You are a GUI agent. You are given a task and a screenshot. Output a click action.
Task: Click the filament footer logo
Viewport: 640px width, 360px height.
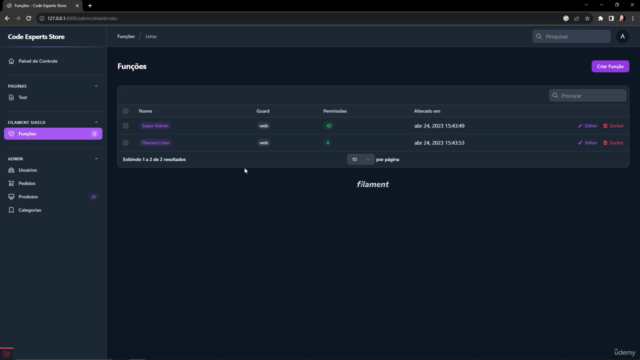[x=373, y=184]
